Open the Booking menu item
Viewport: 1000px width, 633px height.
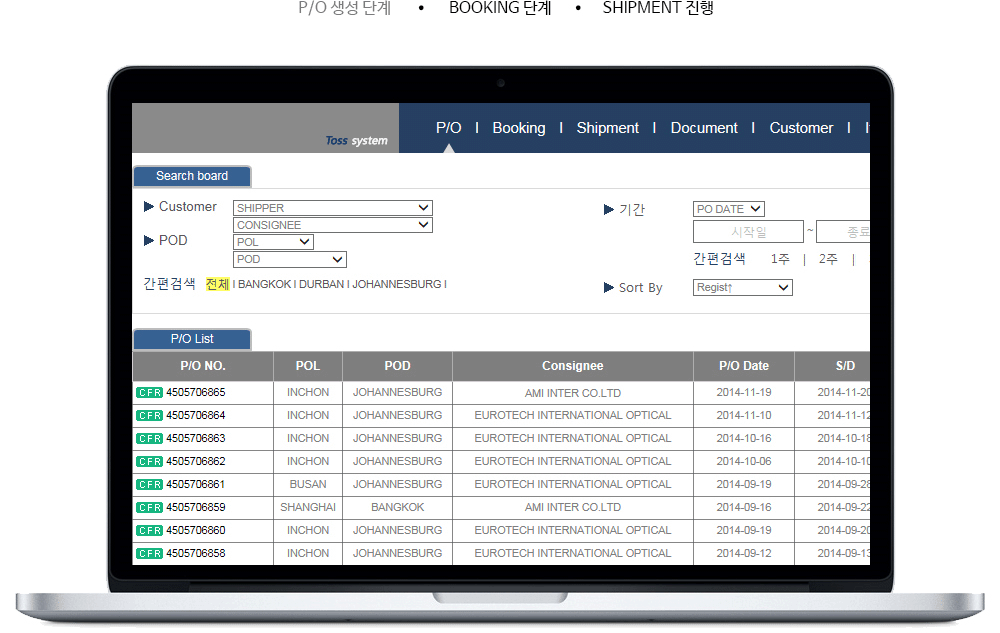[518, 128]
